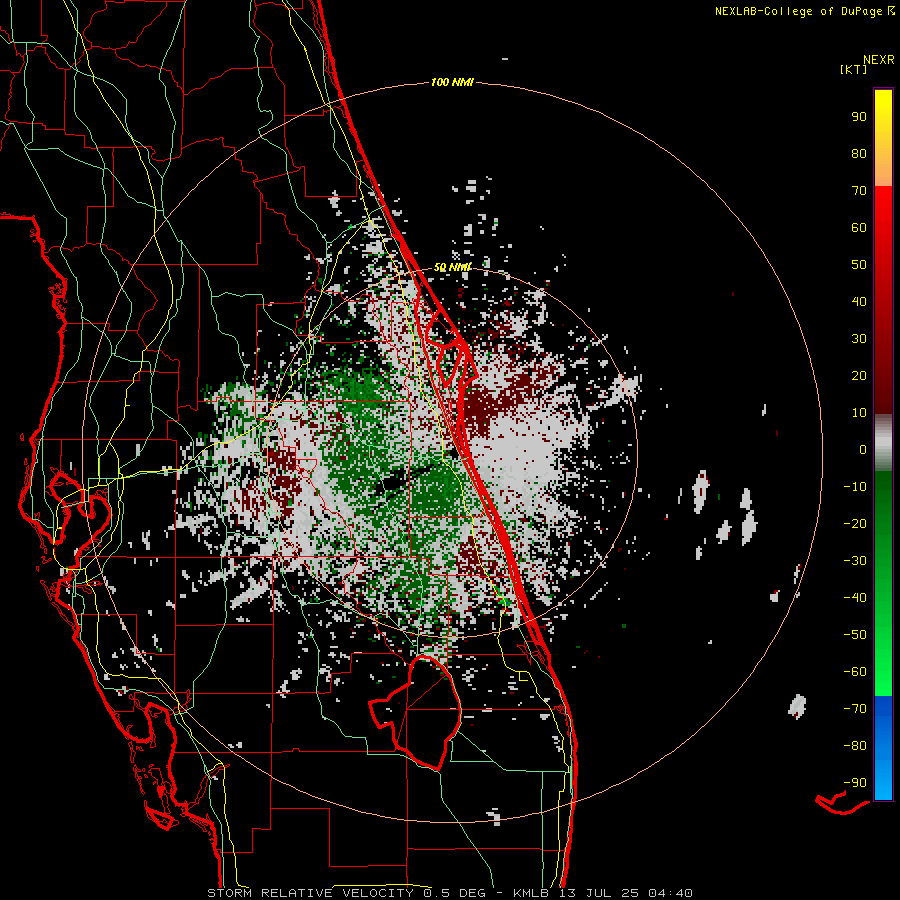This screenshot has height=900, width=900.
Task: Click the -20 value on velocity scale
Action: coord(855,523)
